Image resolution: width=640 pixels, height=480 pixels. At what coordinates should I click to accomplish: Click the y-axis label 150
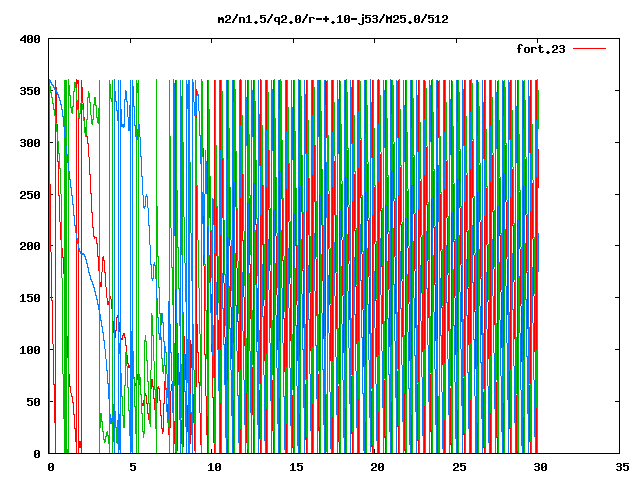pos(30,298)
